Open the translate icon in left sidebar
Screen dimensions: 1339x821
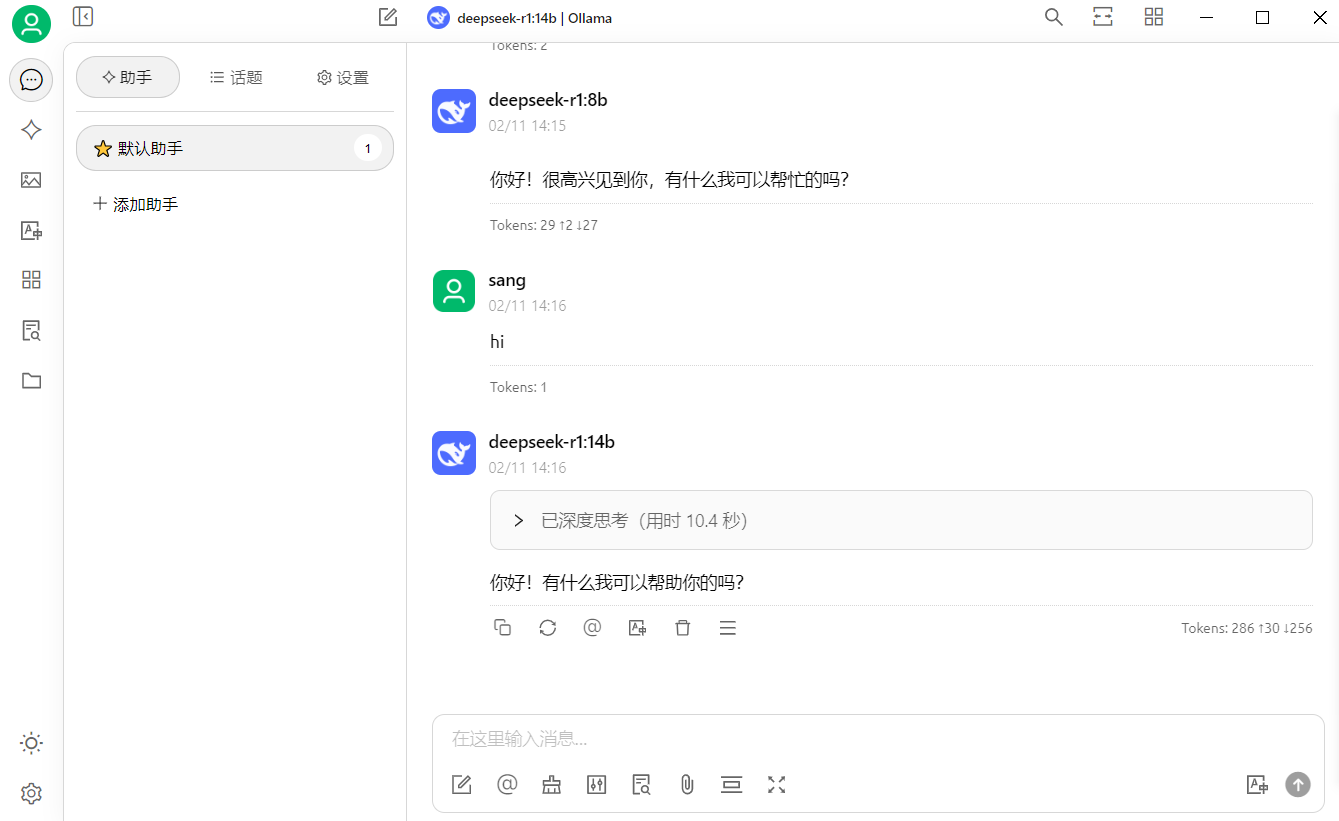click(x=31, y=230)
